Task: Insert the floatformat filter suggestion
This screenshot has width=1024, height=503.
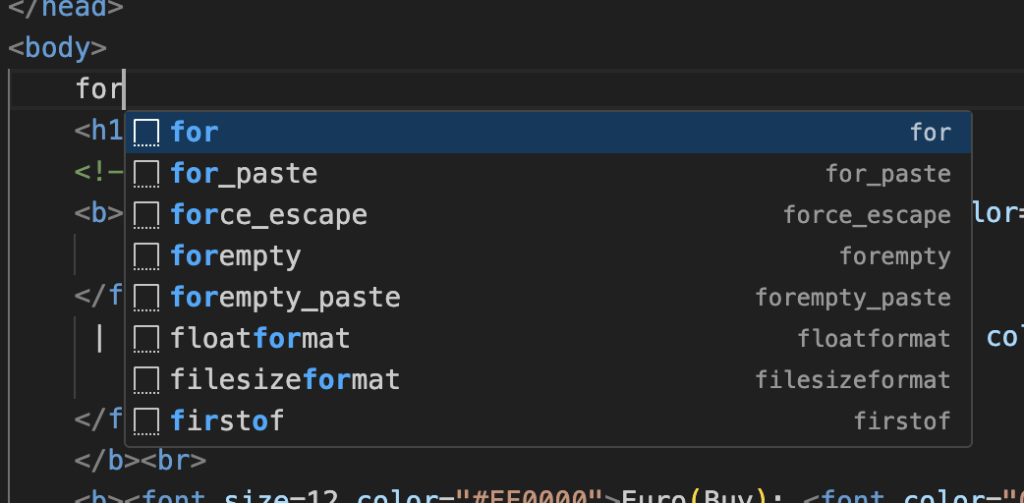Action: 261,338
